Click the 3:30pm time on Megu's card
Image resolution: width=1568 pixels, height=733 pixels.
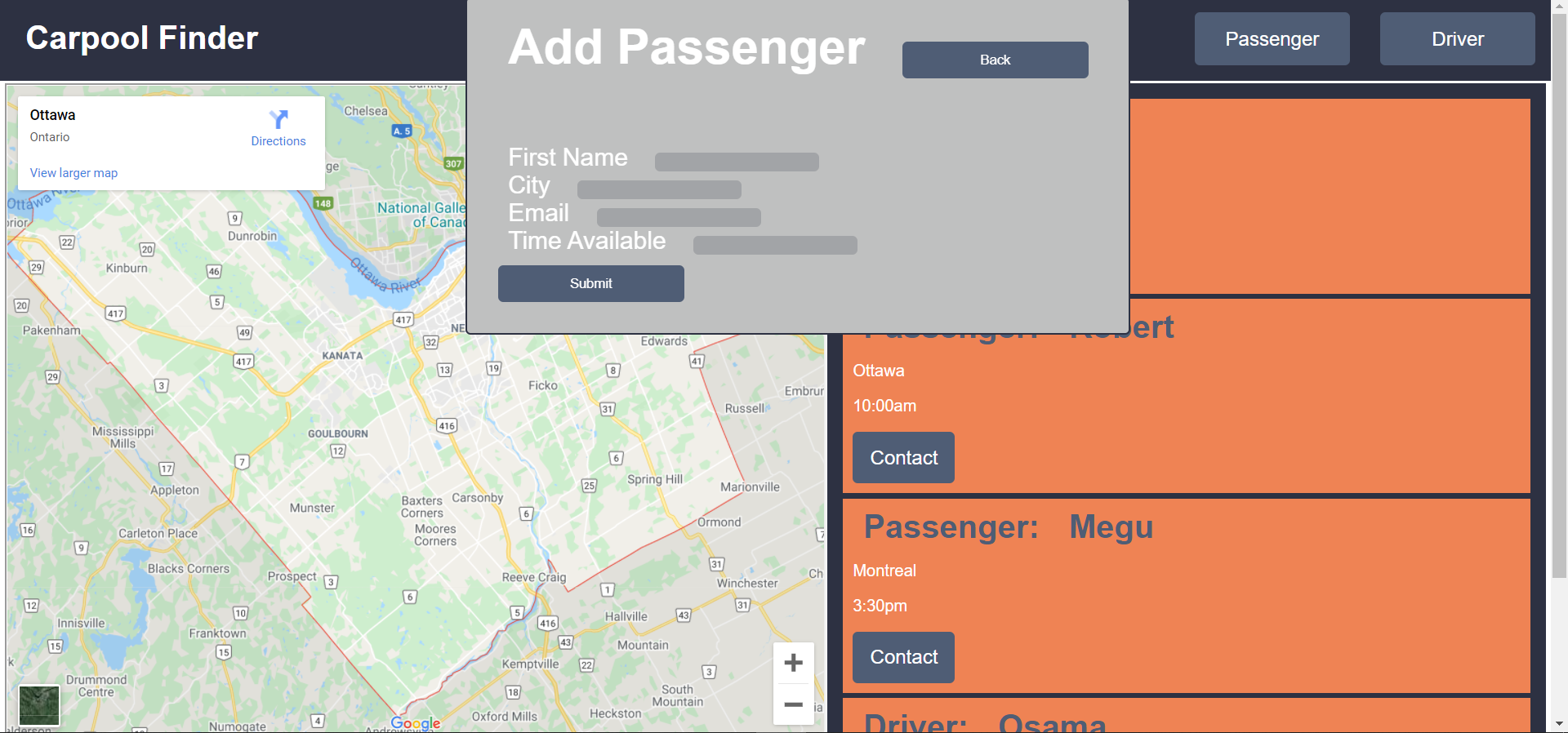point(880,606)
